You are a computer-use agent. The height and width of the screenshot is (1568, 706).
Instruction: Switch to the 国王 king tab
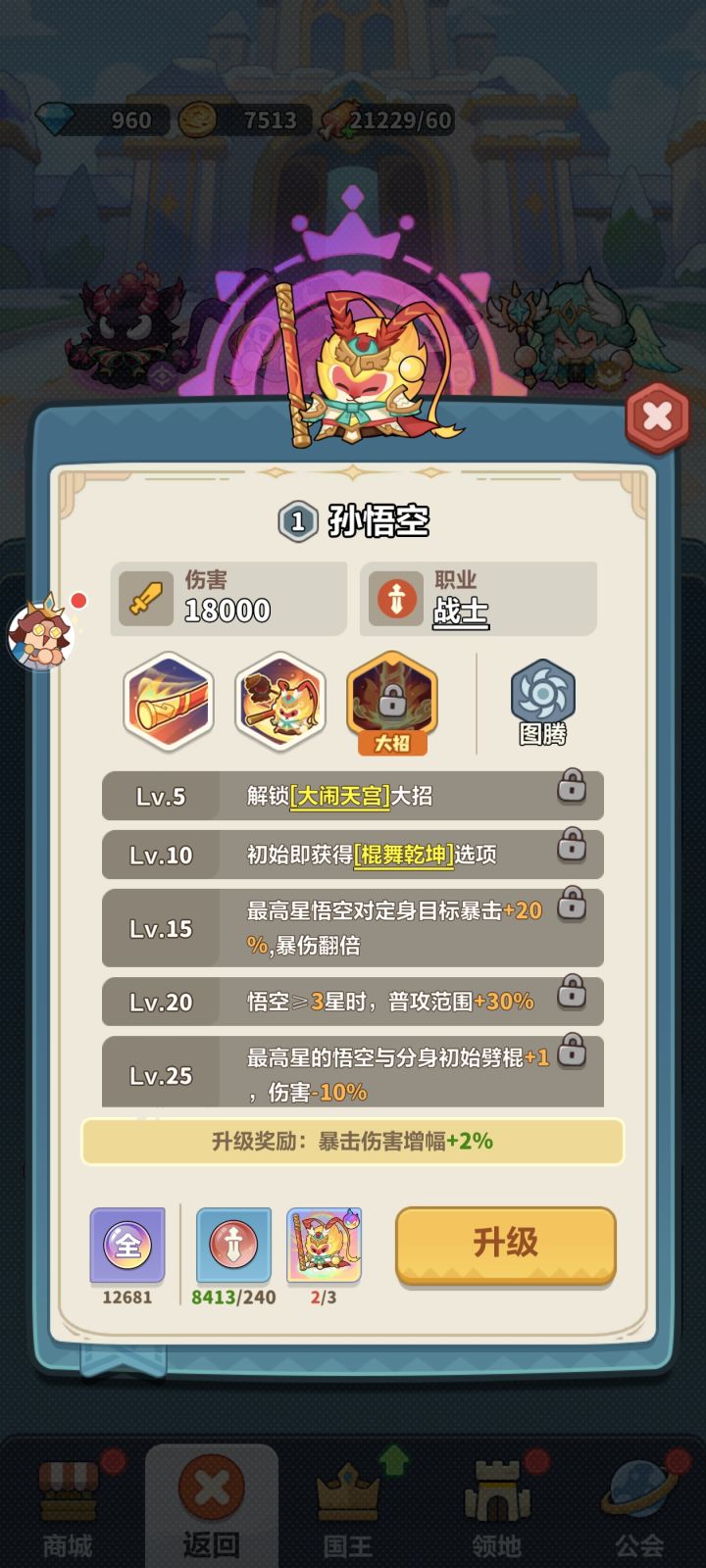[x=349, y=1510]
